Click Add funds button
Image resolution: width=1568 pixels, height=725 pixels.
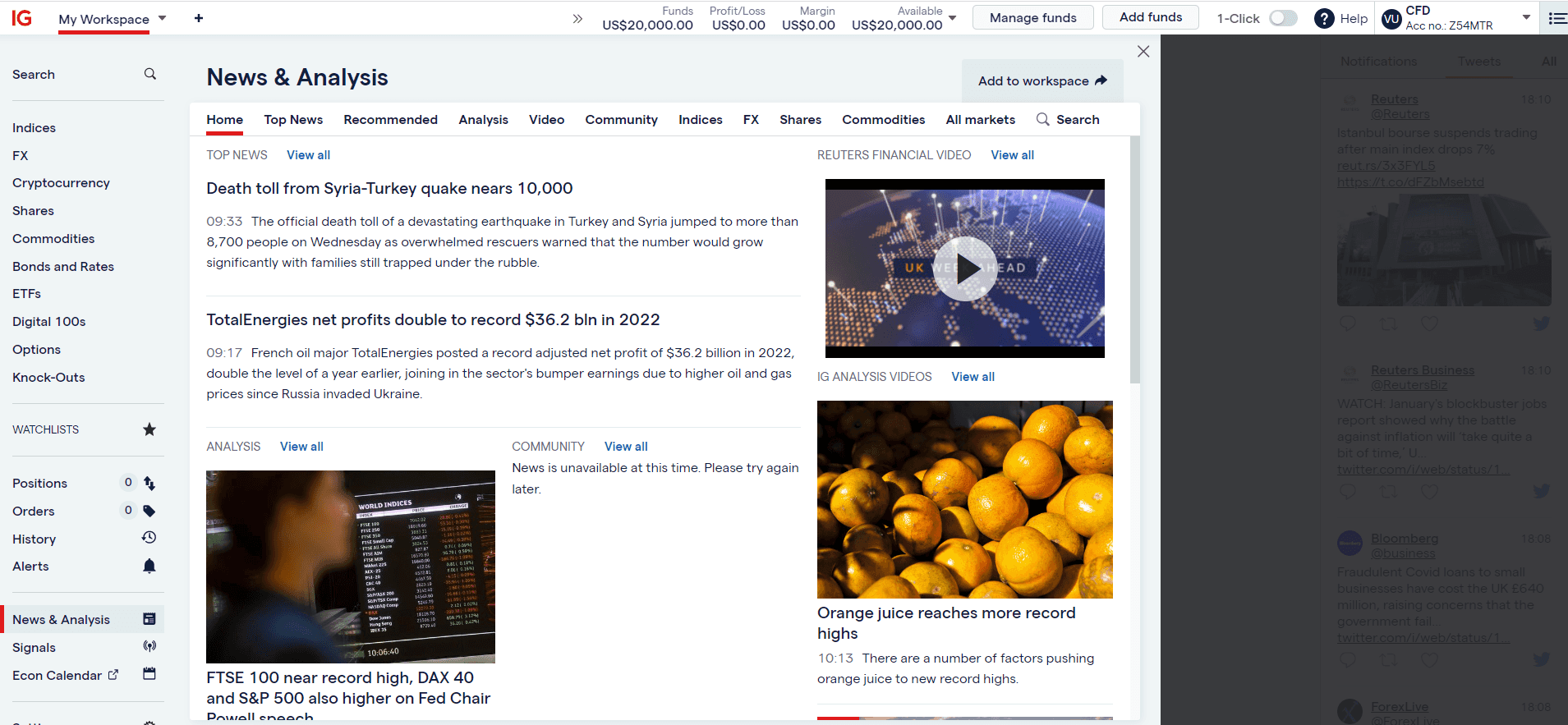(1151, 17)
